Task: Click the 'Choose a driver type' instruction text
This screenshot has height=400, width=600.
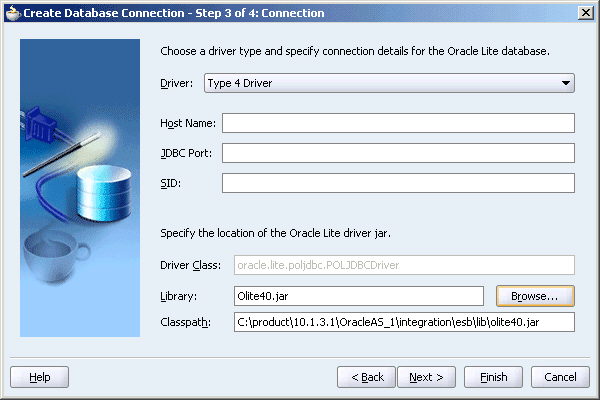Action: point(355,51)
